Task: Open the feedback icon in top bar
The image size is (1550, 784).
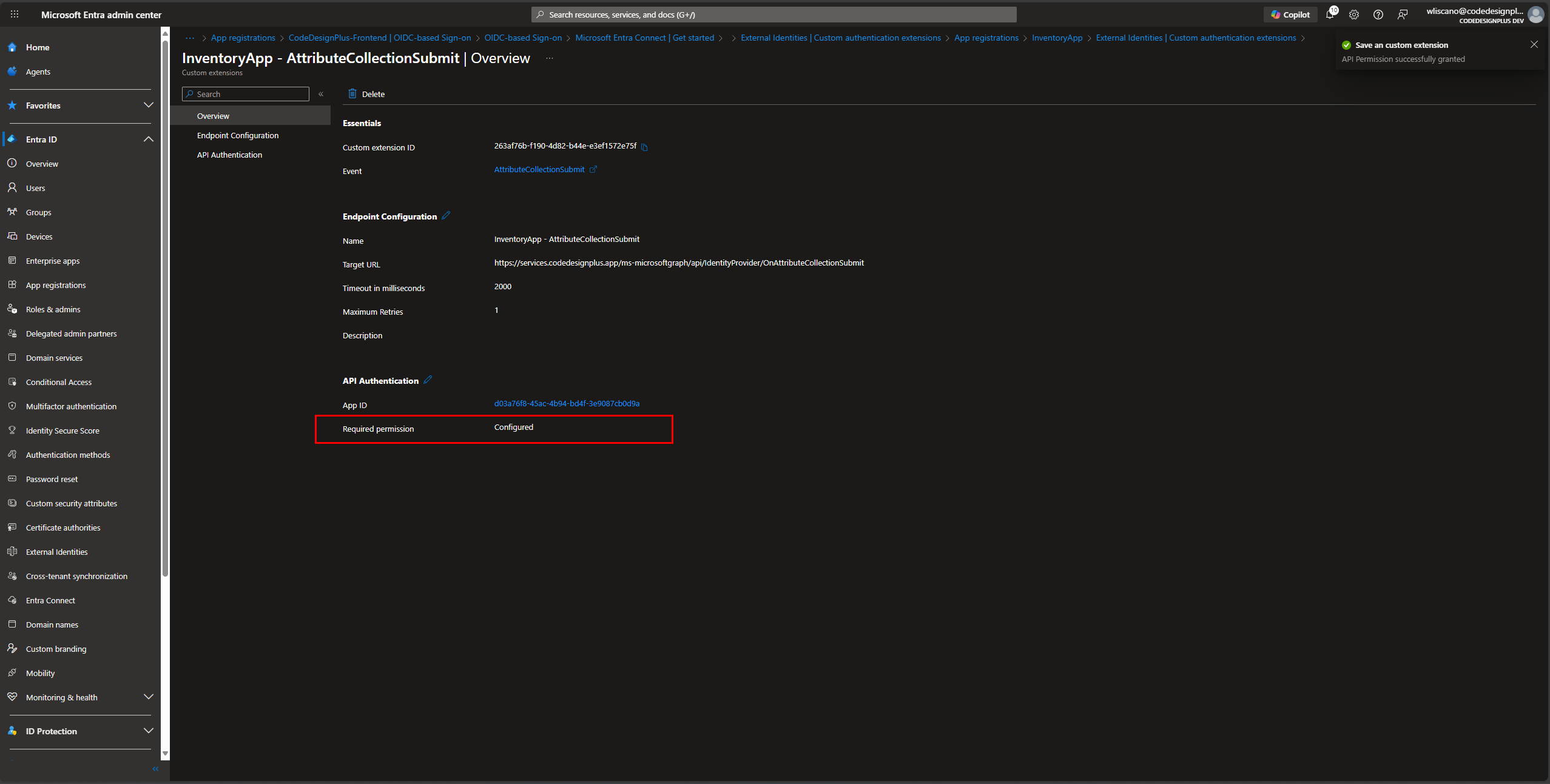Action: pyautogui.click(x=1403, y=15)
